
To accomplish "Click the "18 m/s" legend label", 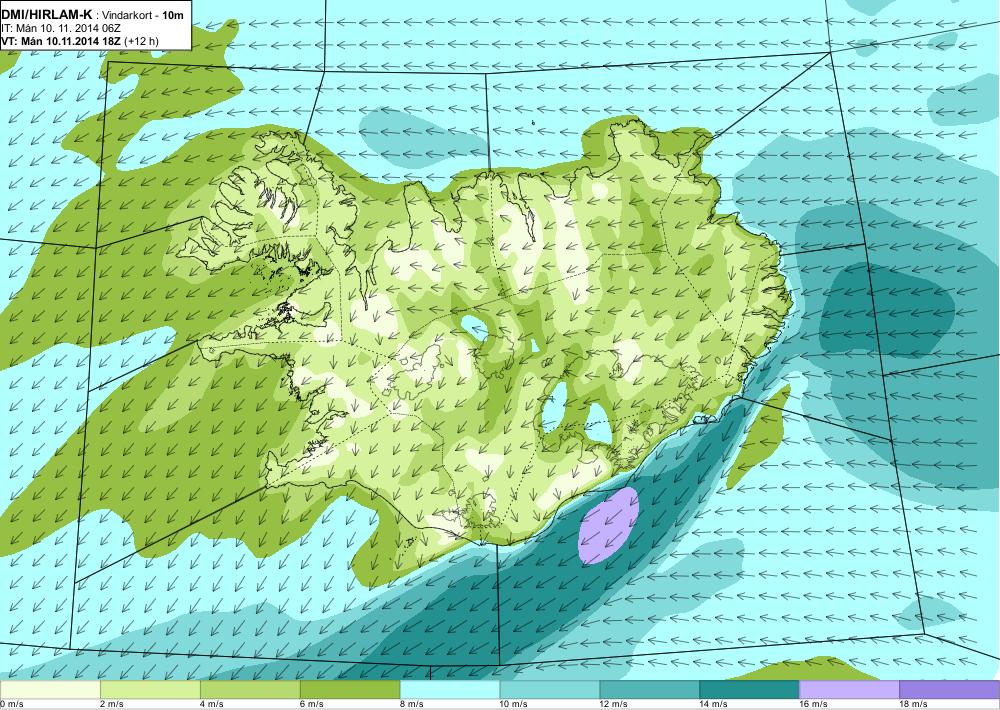I will coord(913,704).
